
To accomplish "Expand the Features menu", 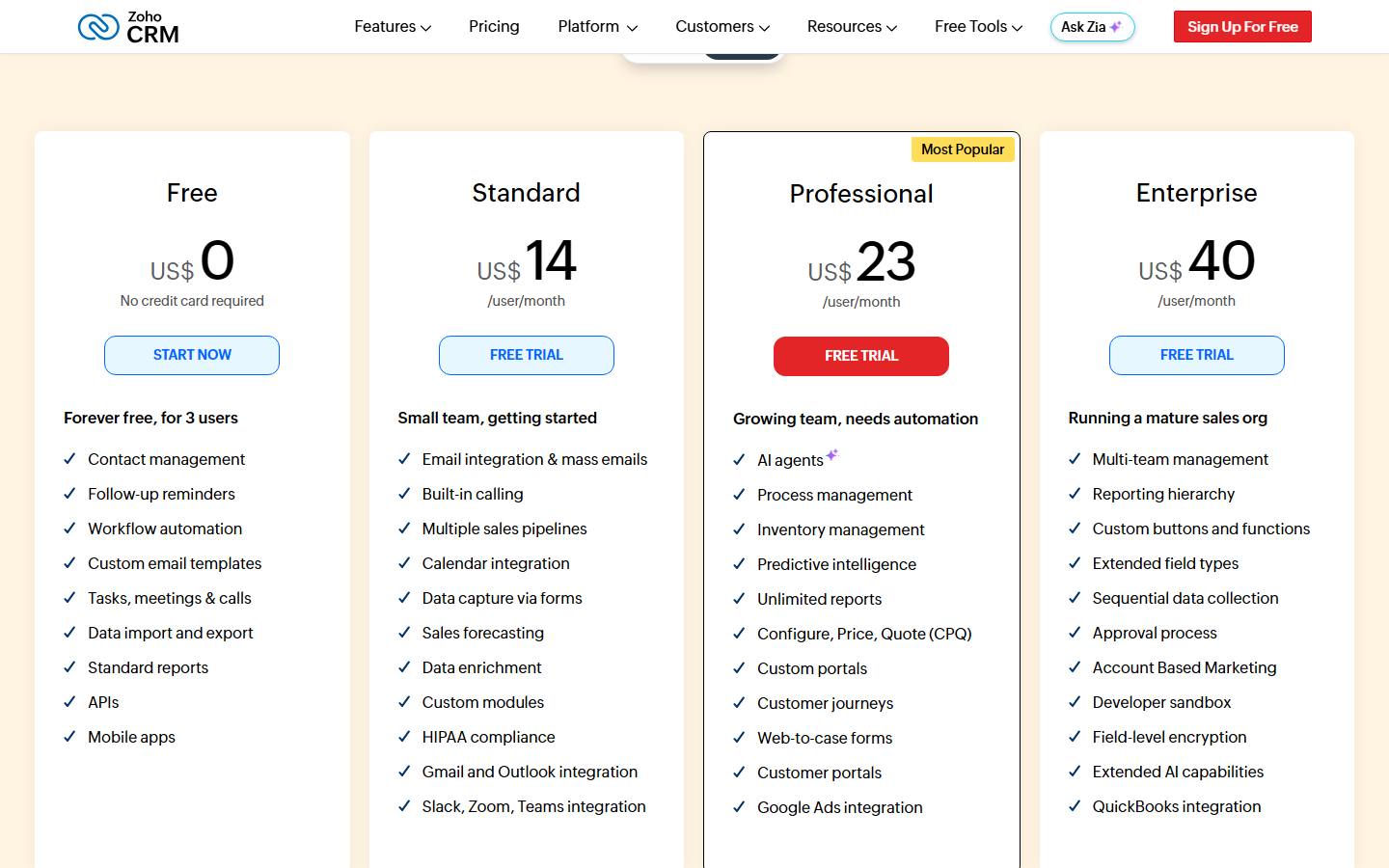I will tap(393, 27).
